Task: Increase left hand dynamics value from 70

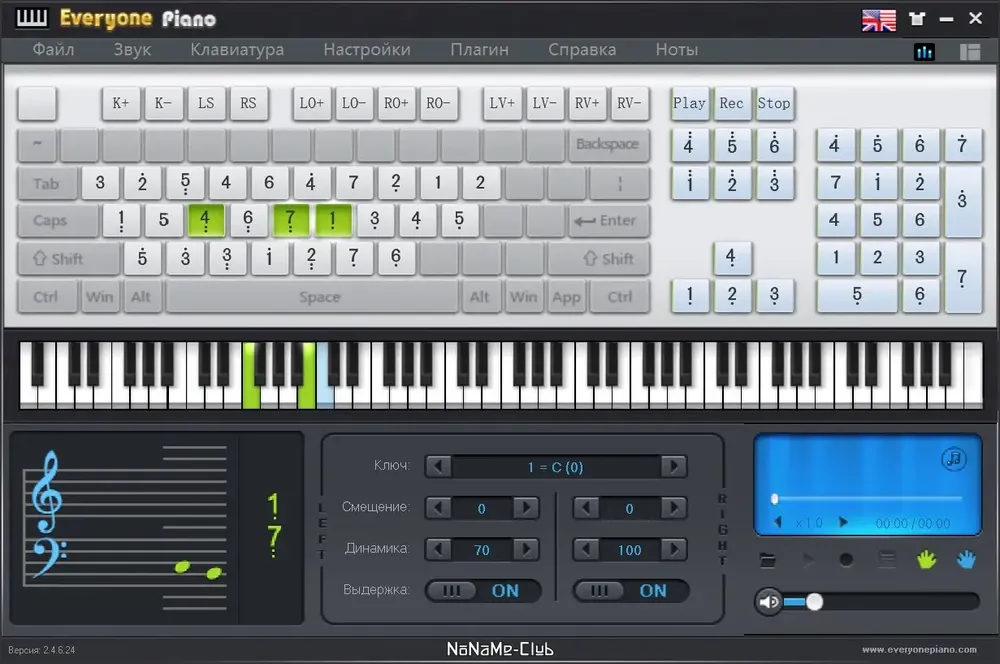Action: (526, 550)
